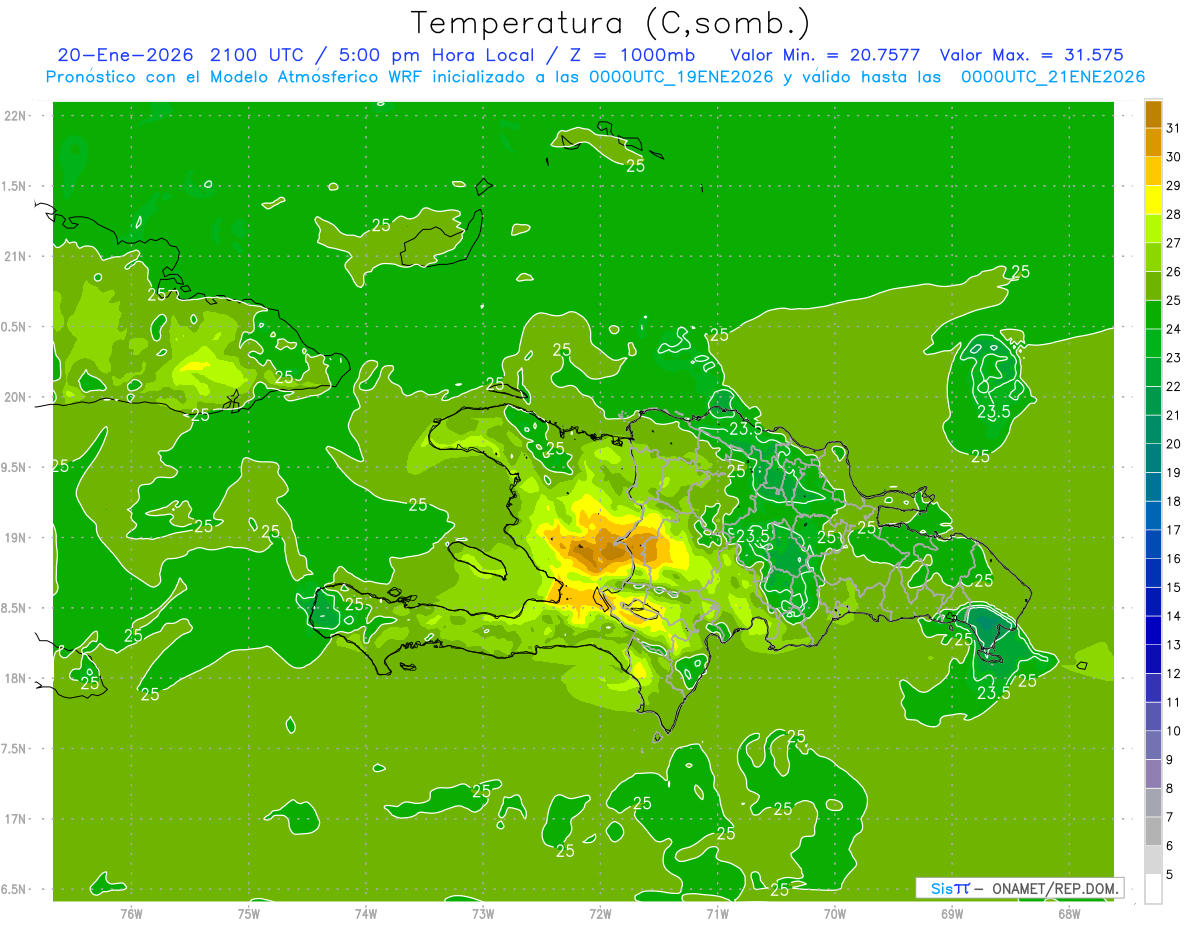Image resolution: width=1200 pixels, height=927 pixels.
Task: Select the date "20-Ene-2026" in the header
Action: [125, 55]
